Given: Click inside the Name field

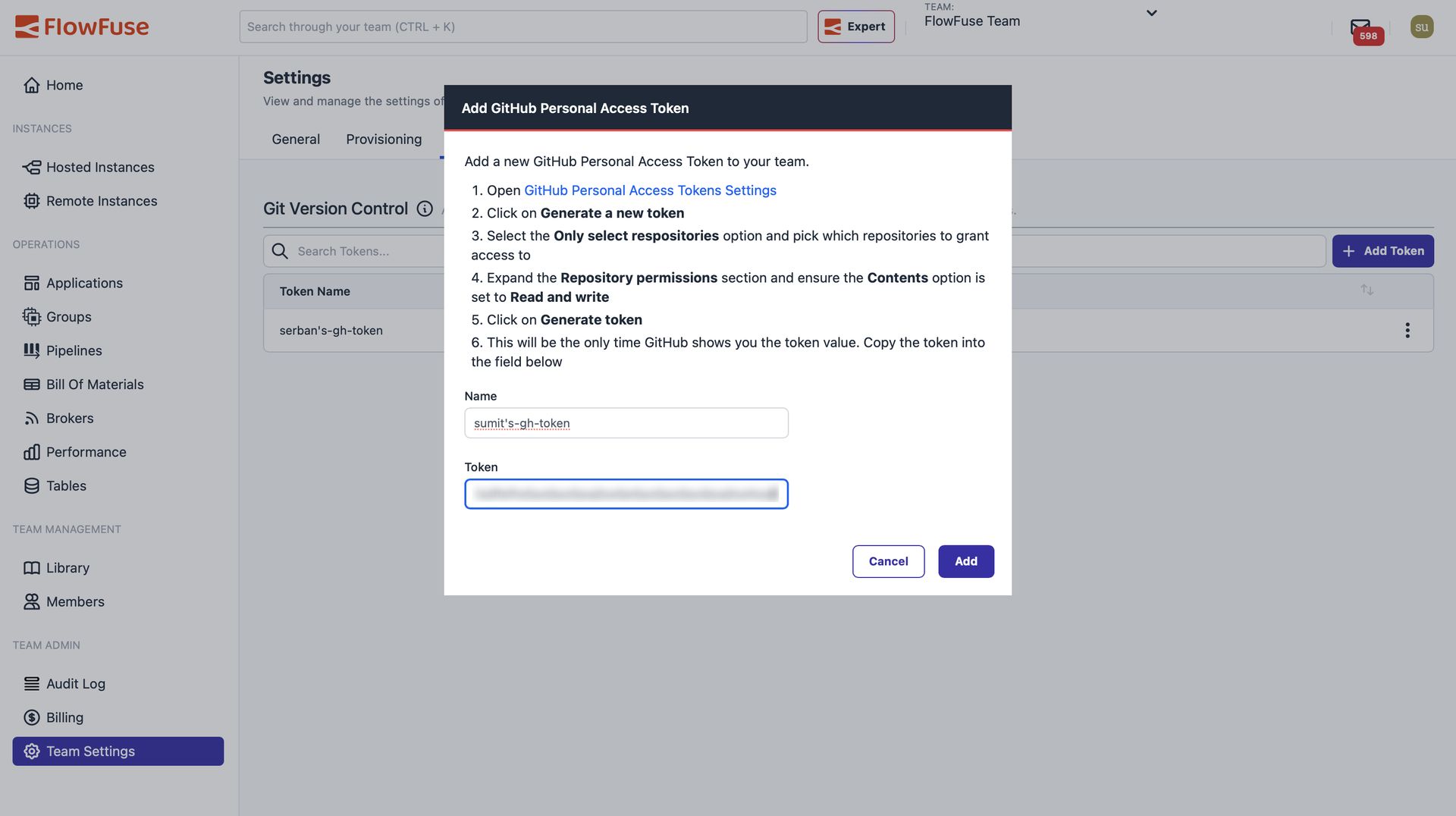Looking at the screenshot, I should coord(626,422).
